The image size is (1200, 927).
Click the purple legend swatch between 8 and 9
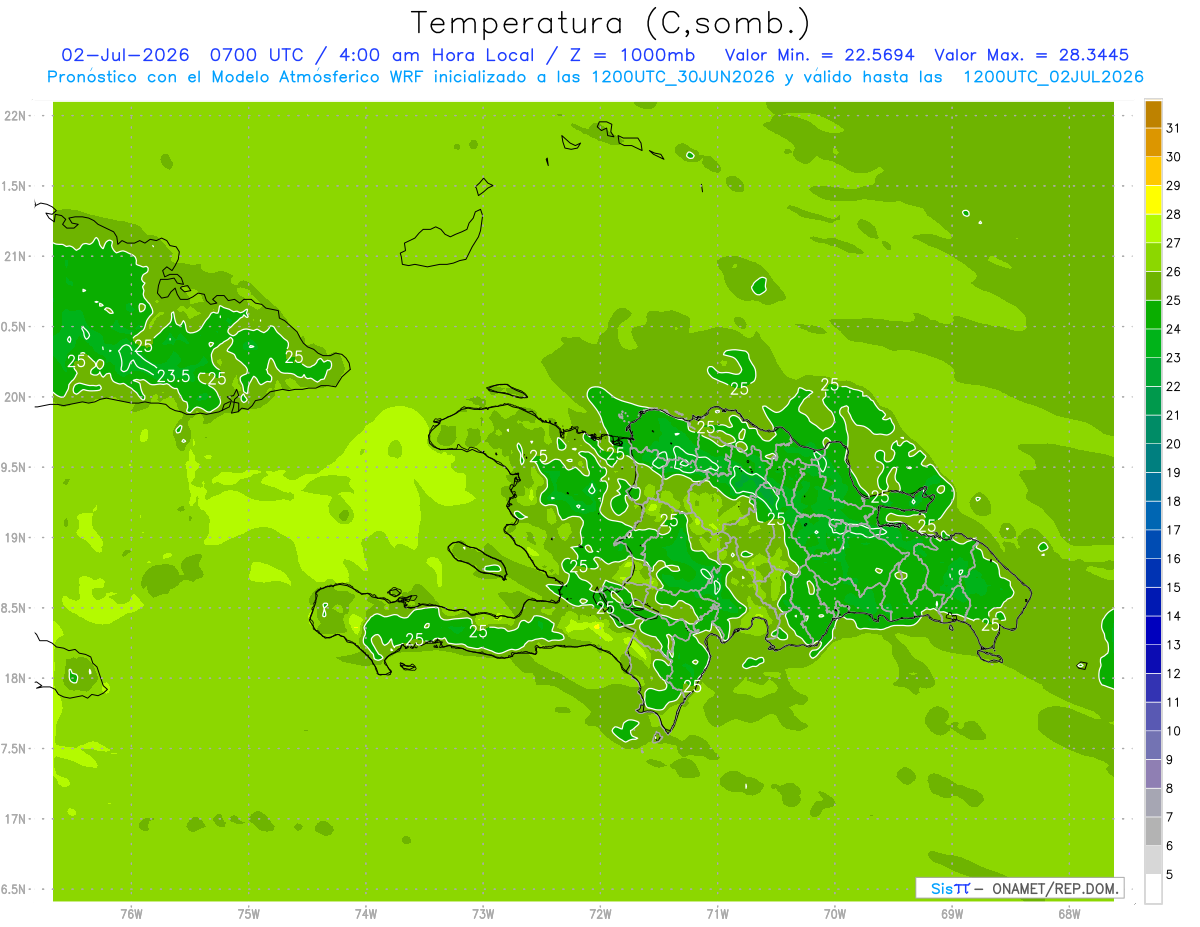pos(1154,775)
